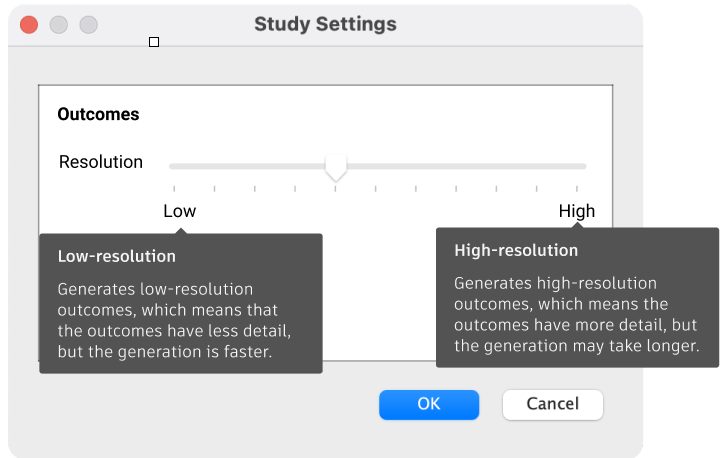This screenshot has width=724, height=458.
Task: Click the OK button
Action: 428,404
